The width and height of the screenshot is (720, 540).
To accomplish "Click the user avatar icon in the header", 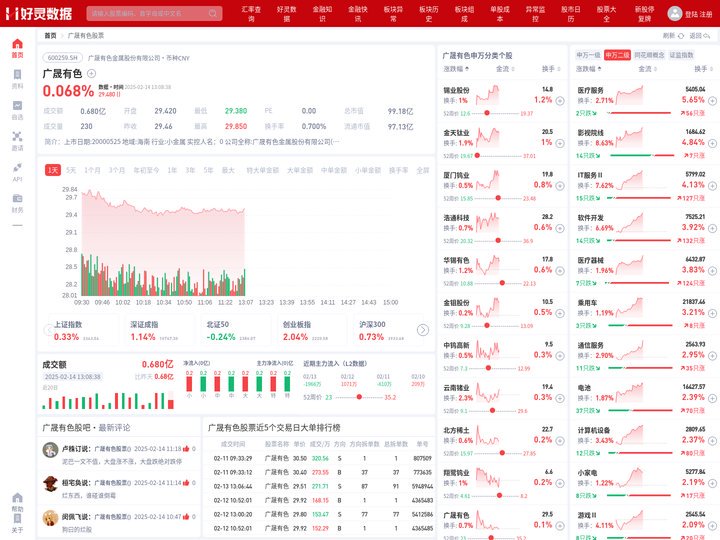I will coord(675,13).
